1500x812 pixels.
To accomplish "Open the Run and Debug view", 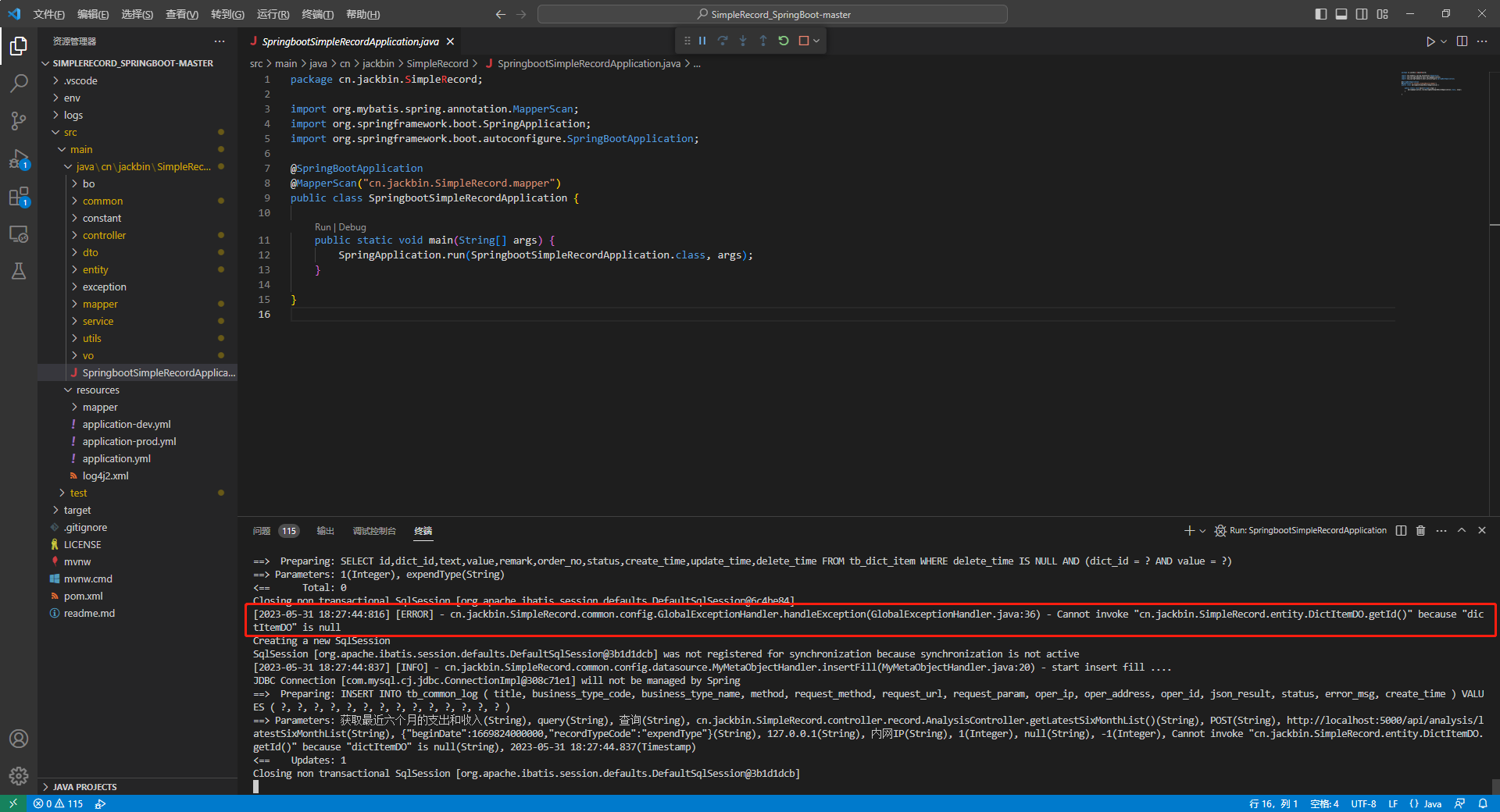I will pos(19,158).
